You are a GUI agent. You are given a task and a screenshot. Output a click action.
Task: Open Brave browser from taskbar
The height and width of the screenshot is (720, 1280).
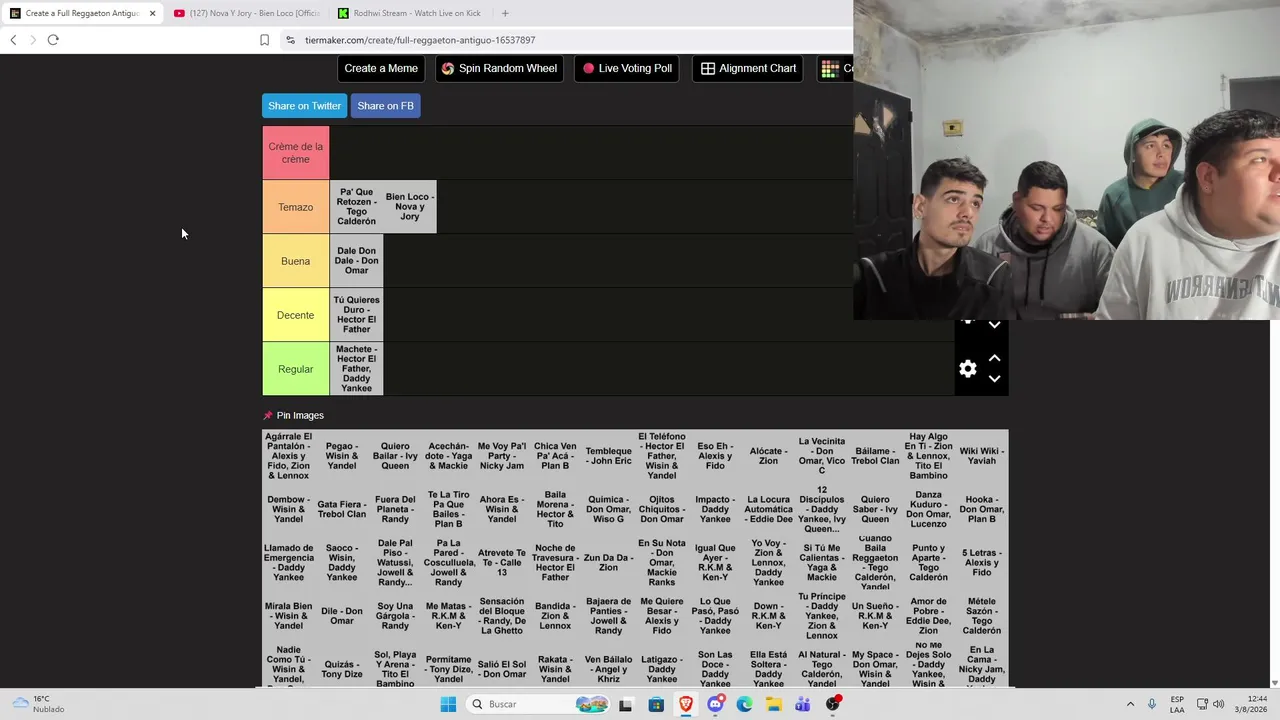click(x=686, y=704)
